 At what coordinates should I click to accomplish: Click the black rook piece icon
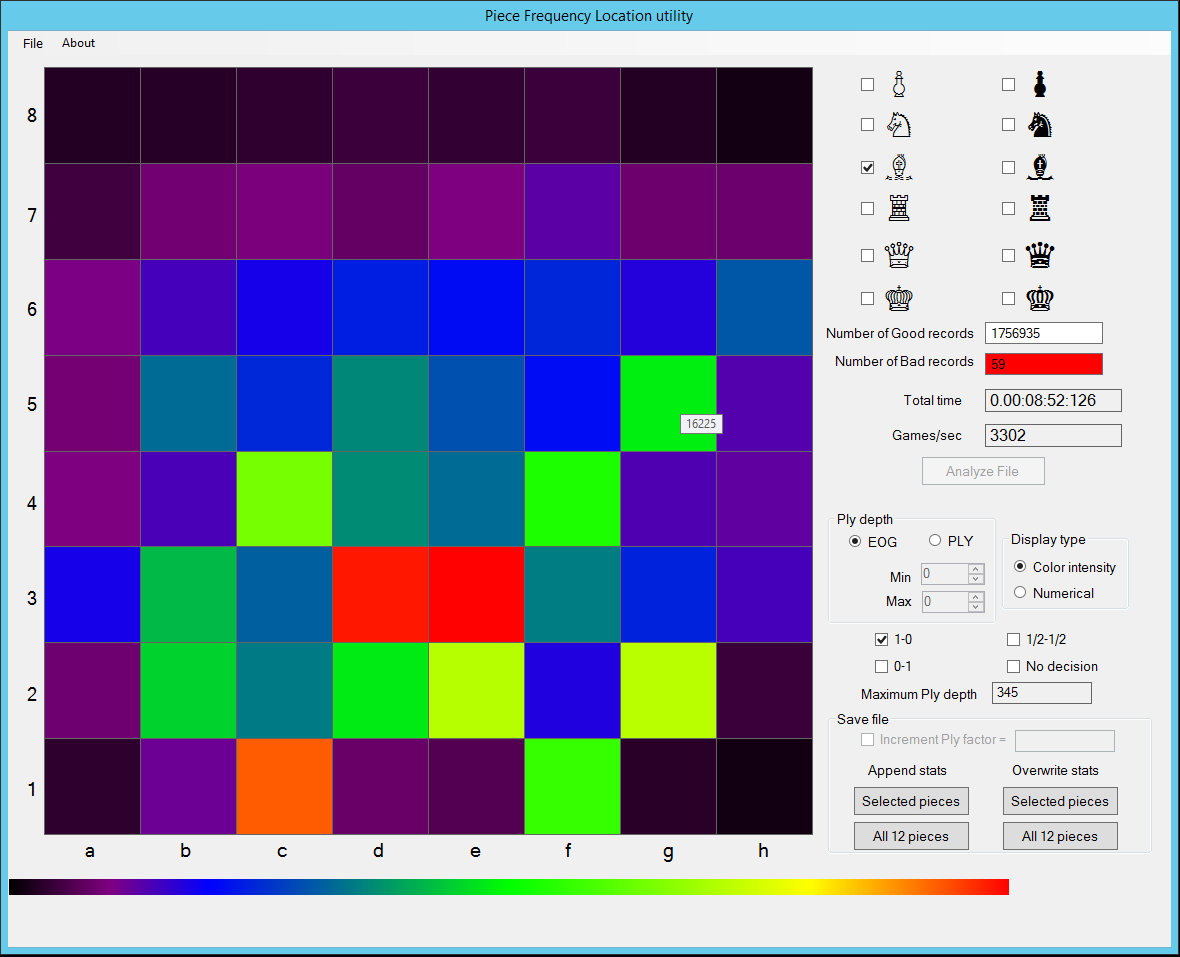(1039, 208)
